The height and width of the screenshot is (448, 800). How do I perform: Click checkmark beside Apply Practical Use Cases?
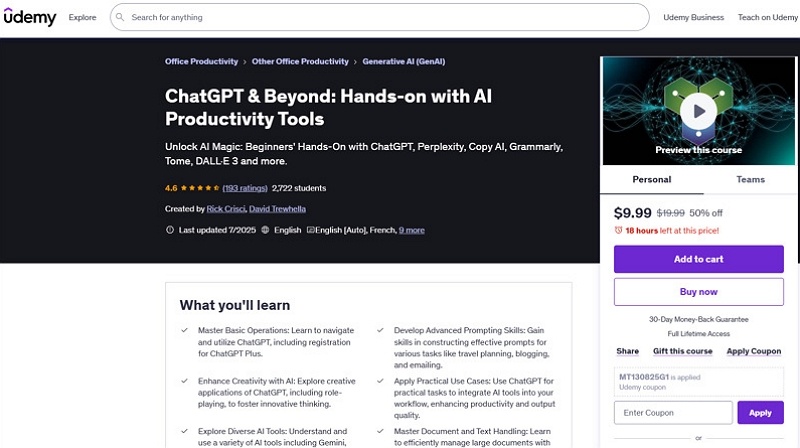380,381
